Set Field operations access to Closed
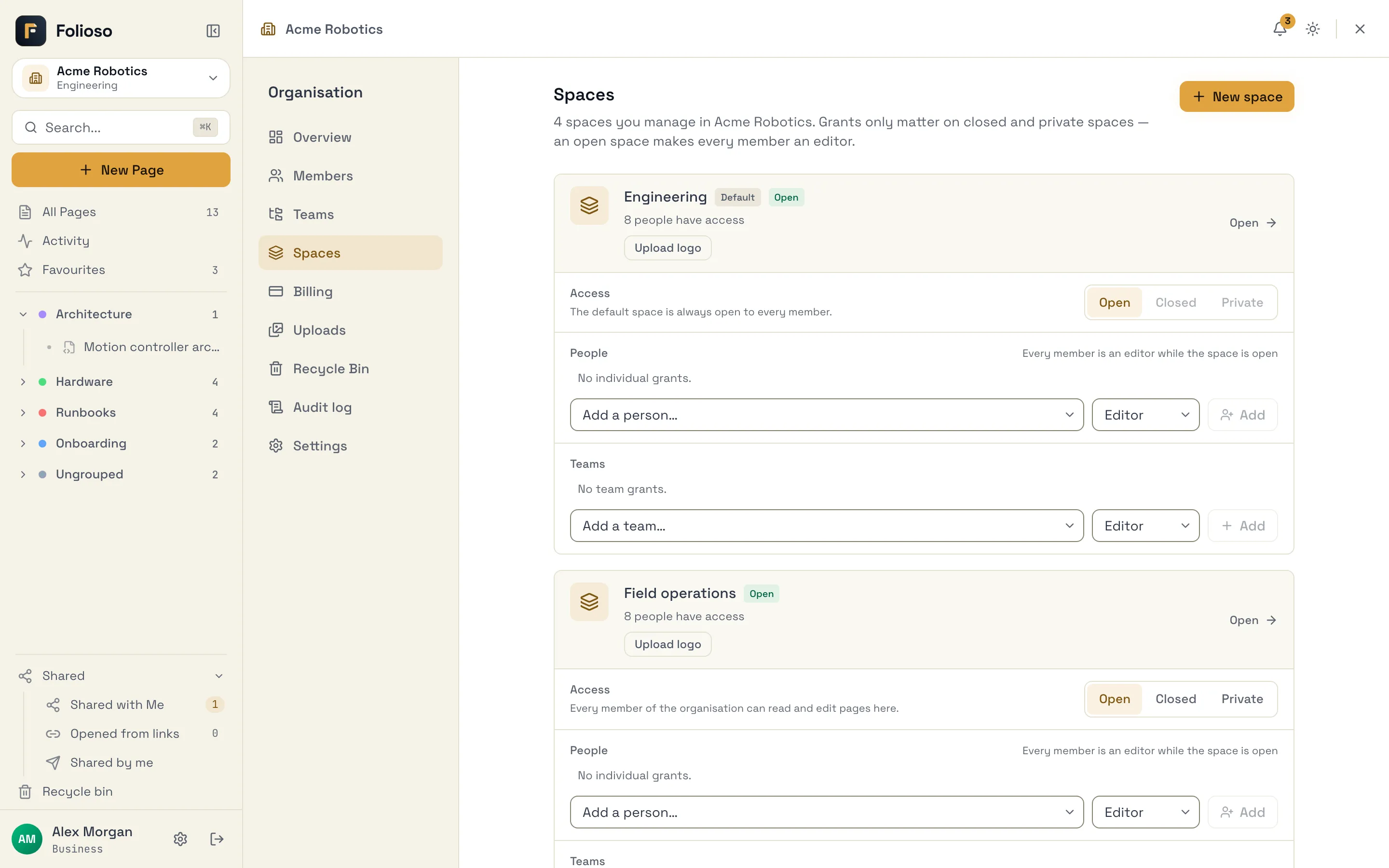This screenshot has width=1389, height=868. tap(1175, 699)
